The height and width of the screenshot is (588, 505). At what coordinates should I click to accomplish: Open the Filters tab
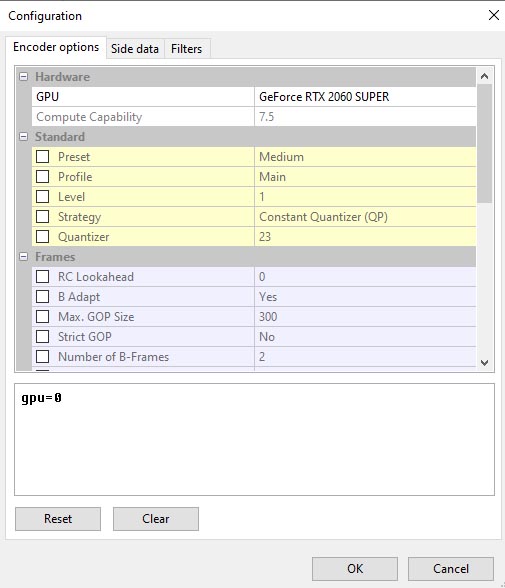tap(187, 49)
